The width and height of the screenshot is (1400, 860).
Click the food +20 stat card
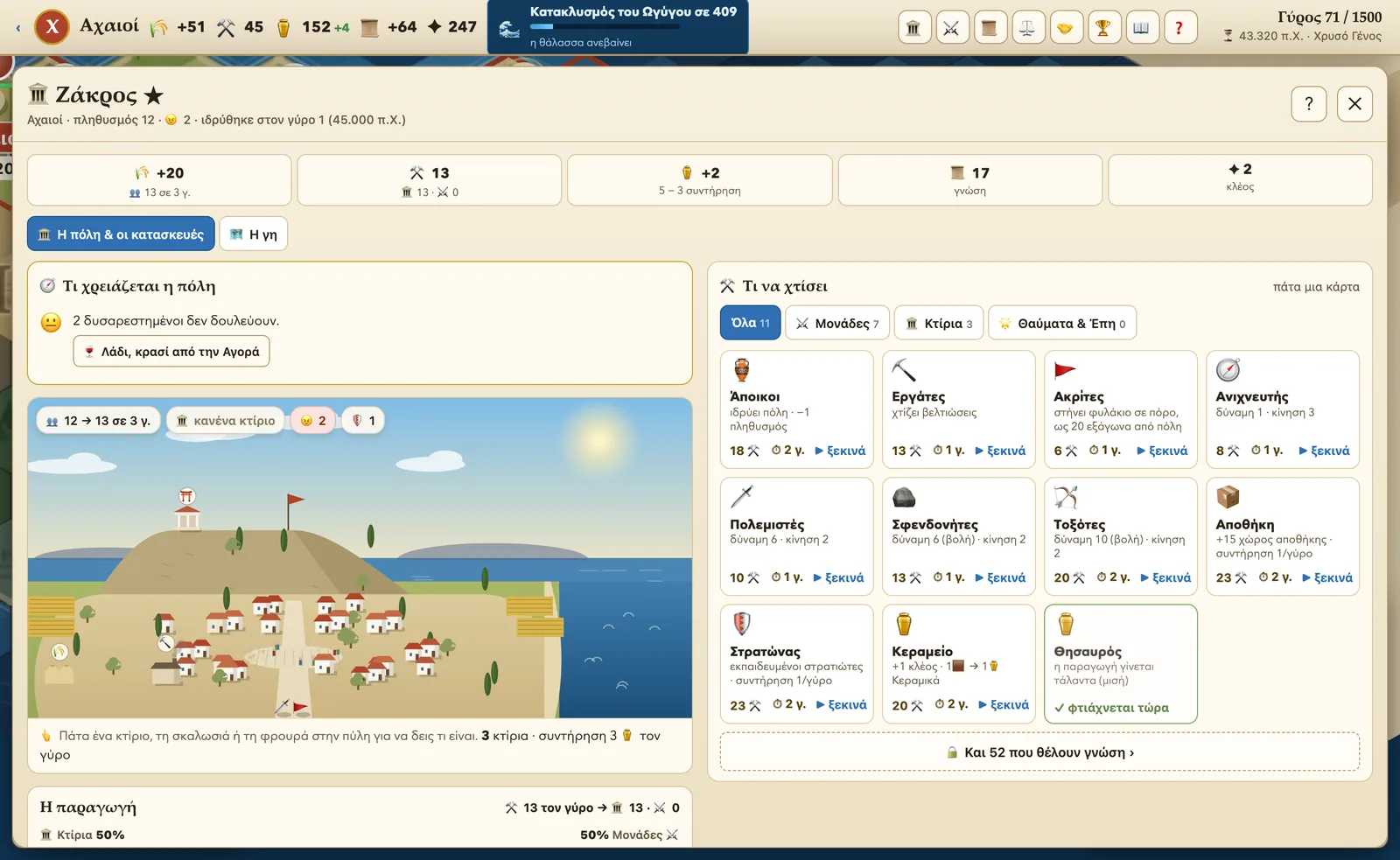pos(159,180)
